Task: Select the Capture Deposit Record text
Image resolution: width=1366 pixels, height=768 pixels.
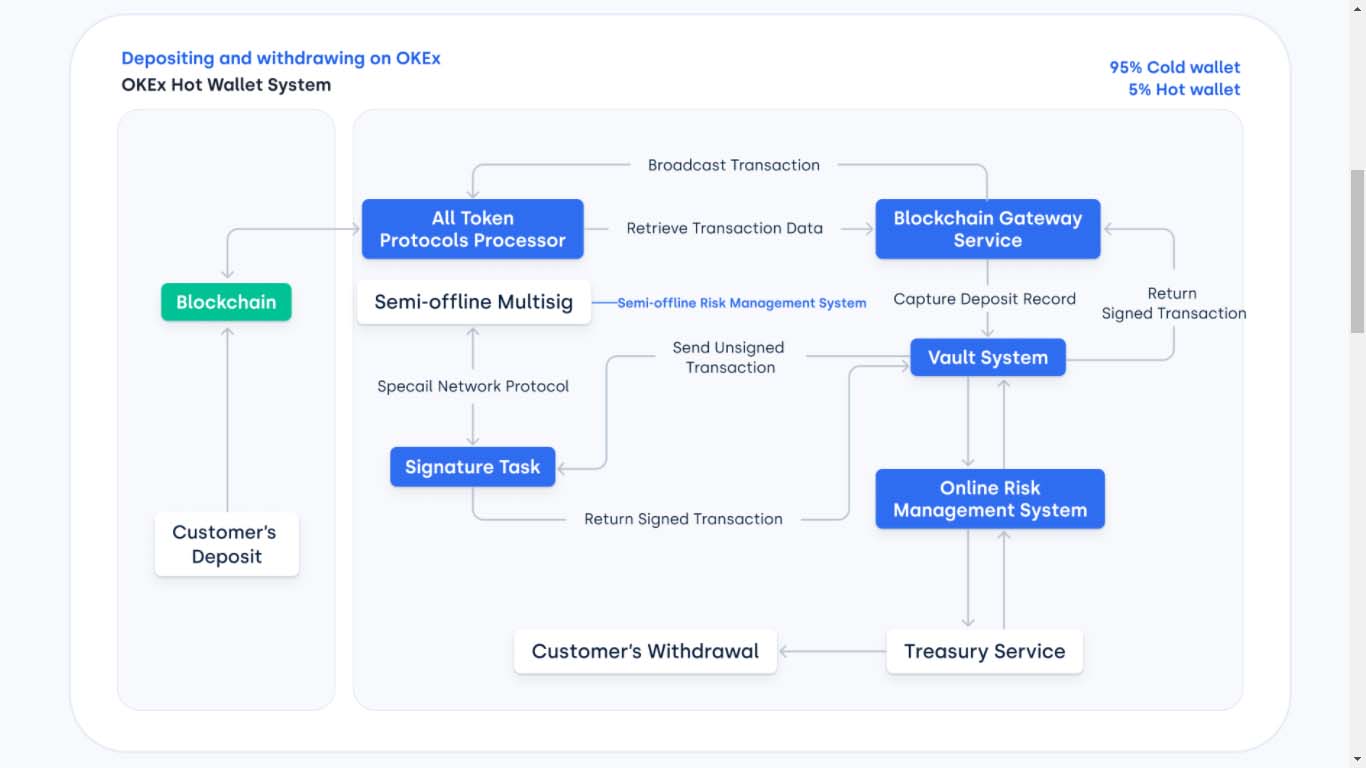Action: point(985,299)
